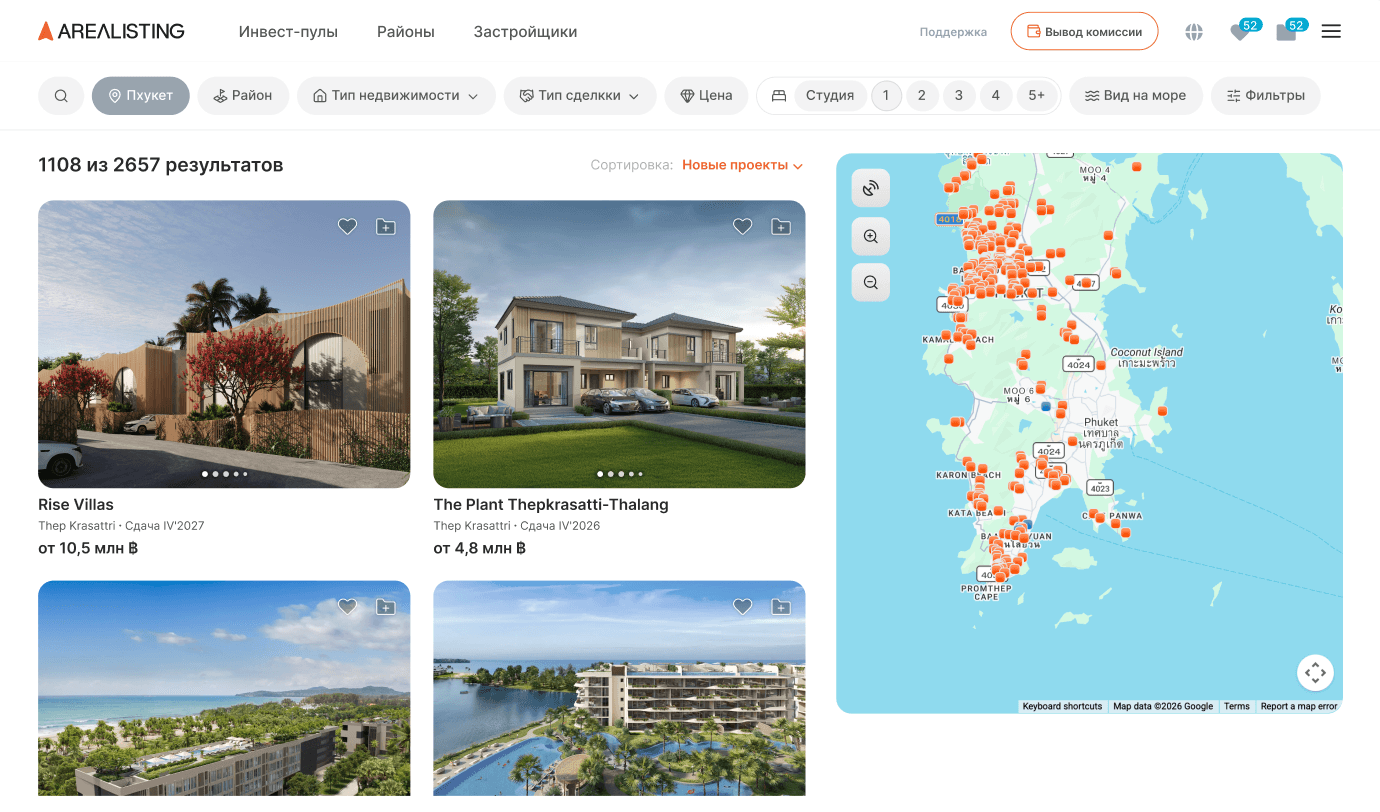The width and height of the screenshot is (1380, 812).
Task: Zoom in on the map
Action: tap(871, 236)
